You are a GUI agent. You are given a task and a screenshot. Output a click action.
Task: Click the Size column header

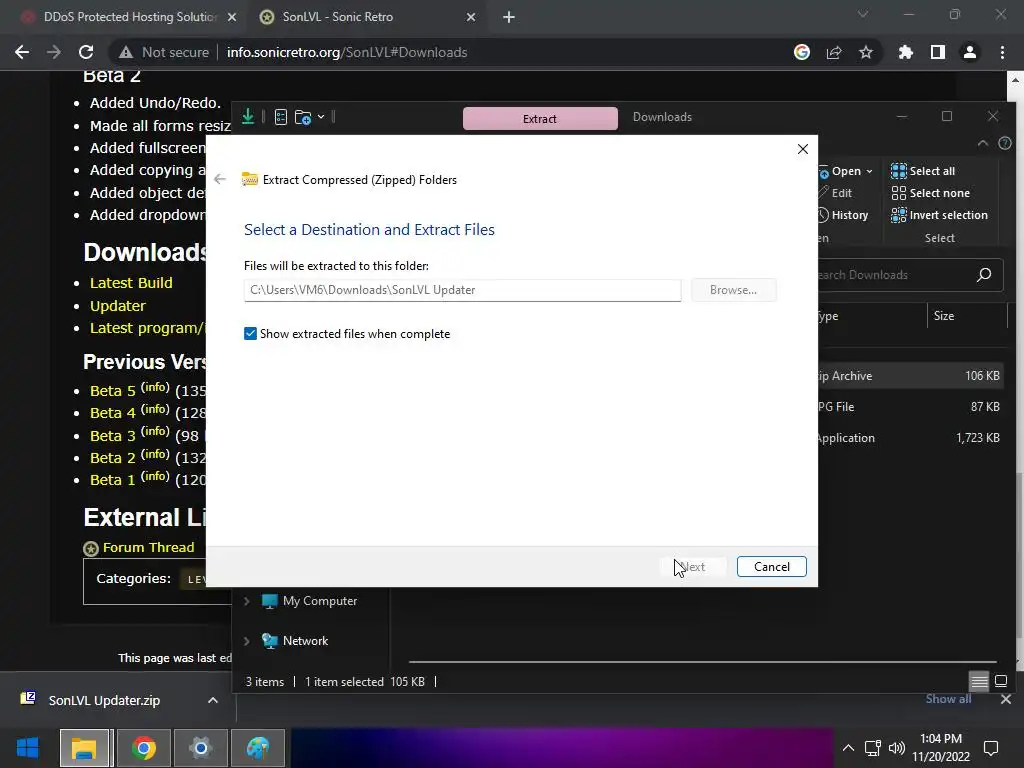point(944,316)
